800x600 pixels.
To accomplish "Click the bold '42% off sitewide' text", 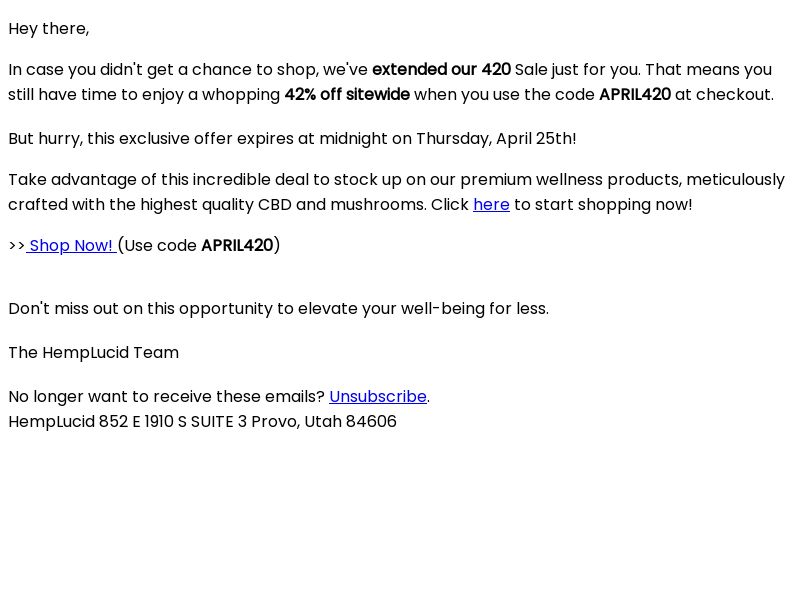I will coord(347,94).
